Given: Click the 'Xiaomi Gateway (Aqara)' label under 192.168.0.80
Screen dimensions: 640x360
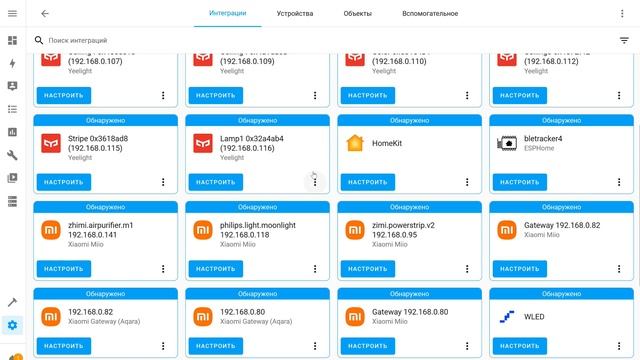Looking at the screenshot, I should [256, 322].
